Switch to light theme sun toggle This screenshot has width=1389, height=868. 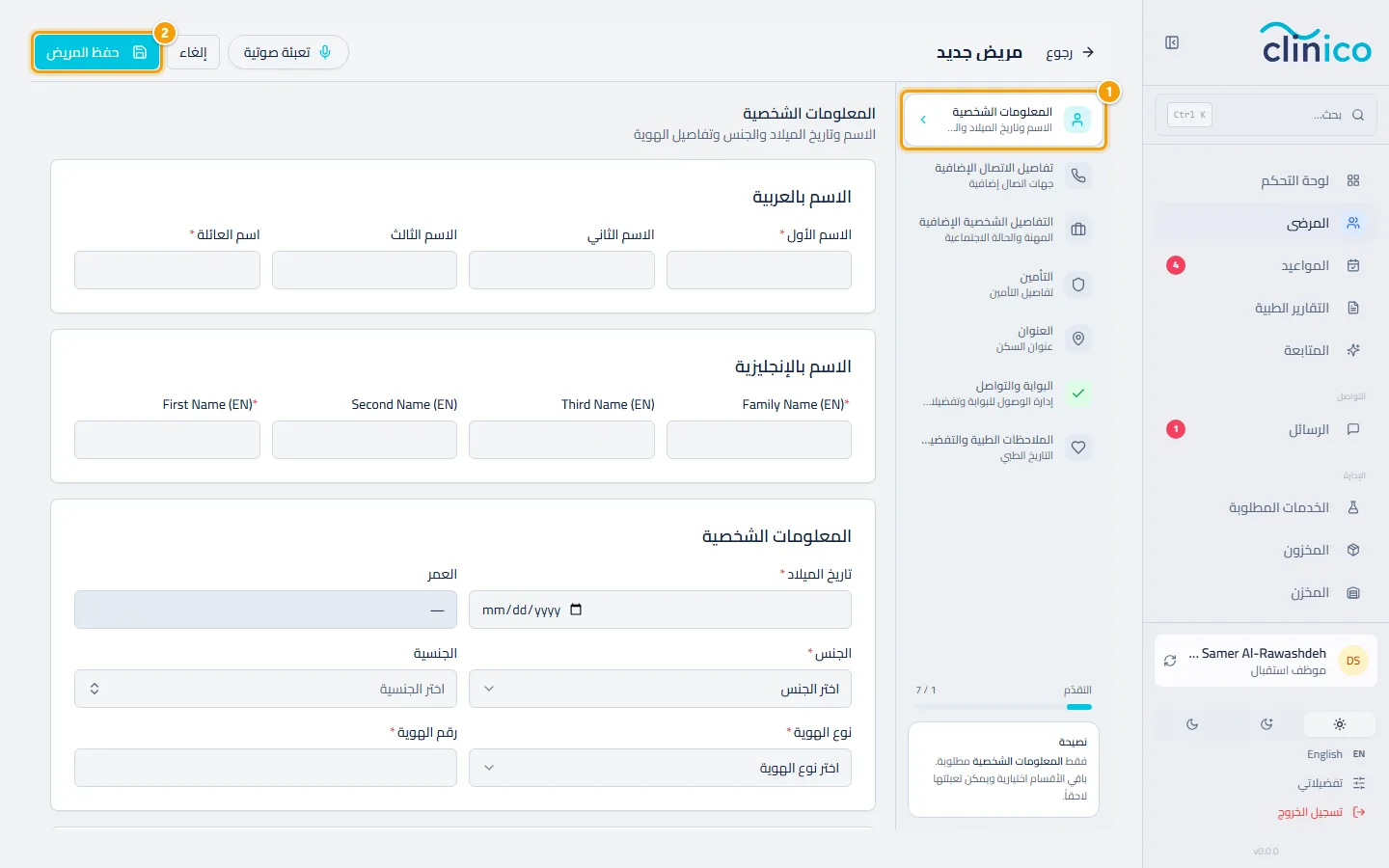[1340, 724]
